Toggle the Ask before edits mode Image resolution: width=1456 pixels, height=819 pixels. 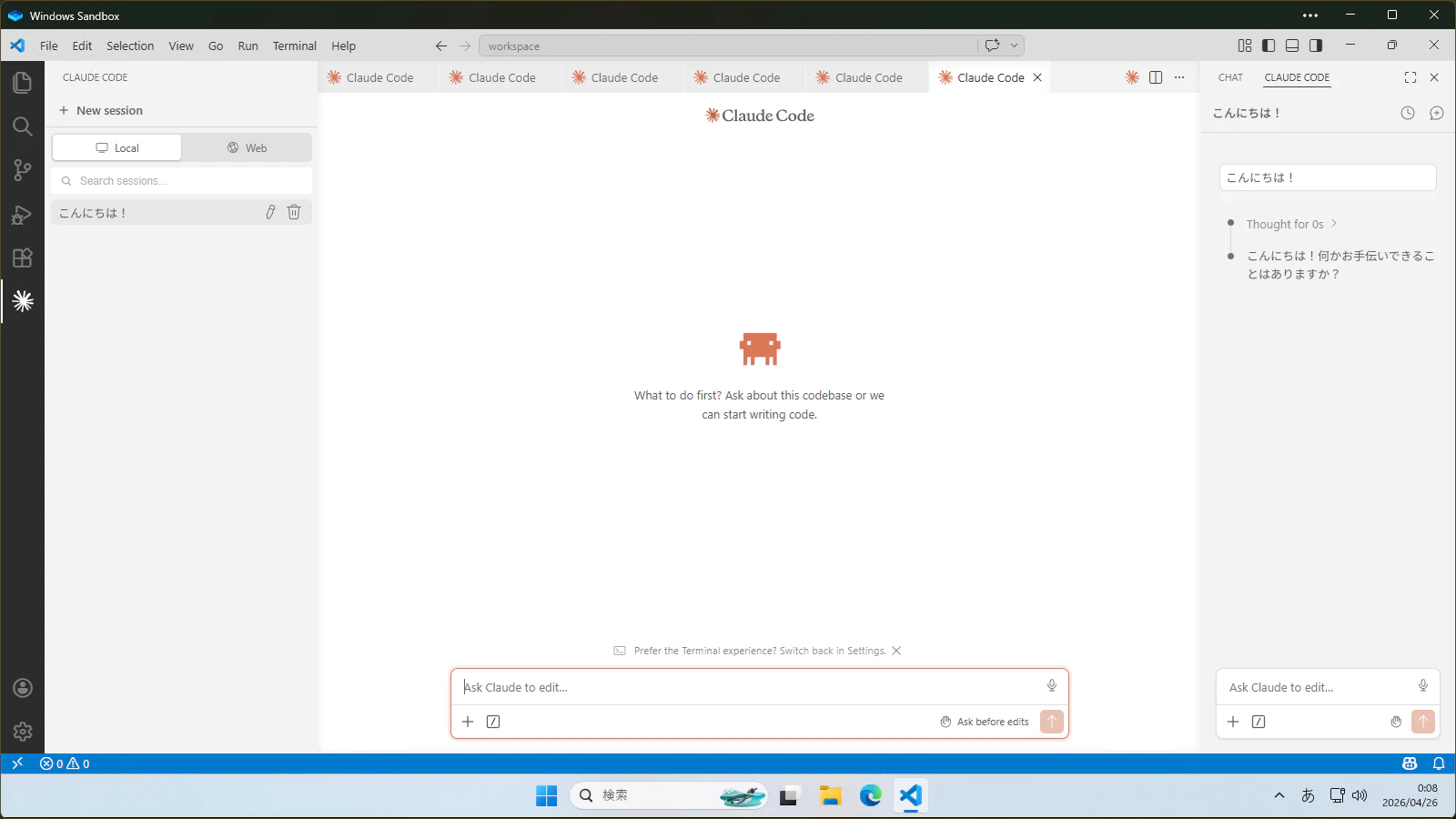pos(985,722)
